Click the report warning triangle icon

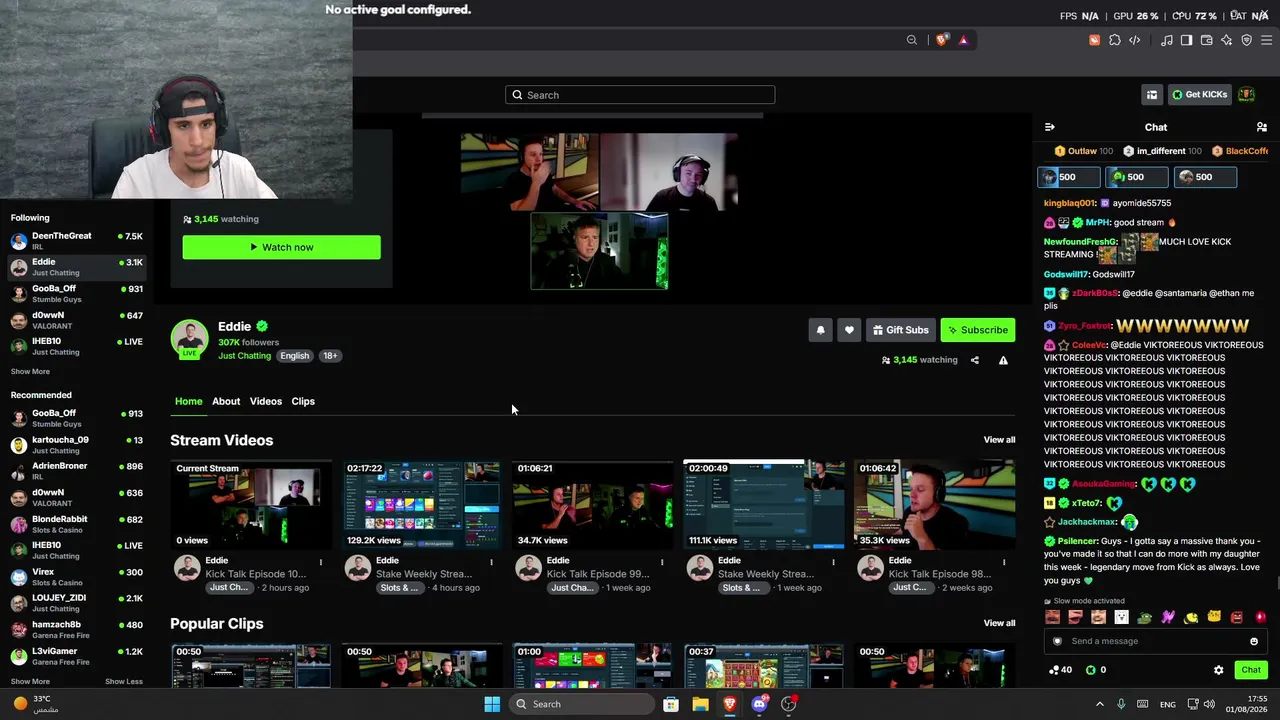point(1003,360)
